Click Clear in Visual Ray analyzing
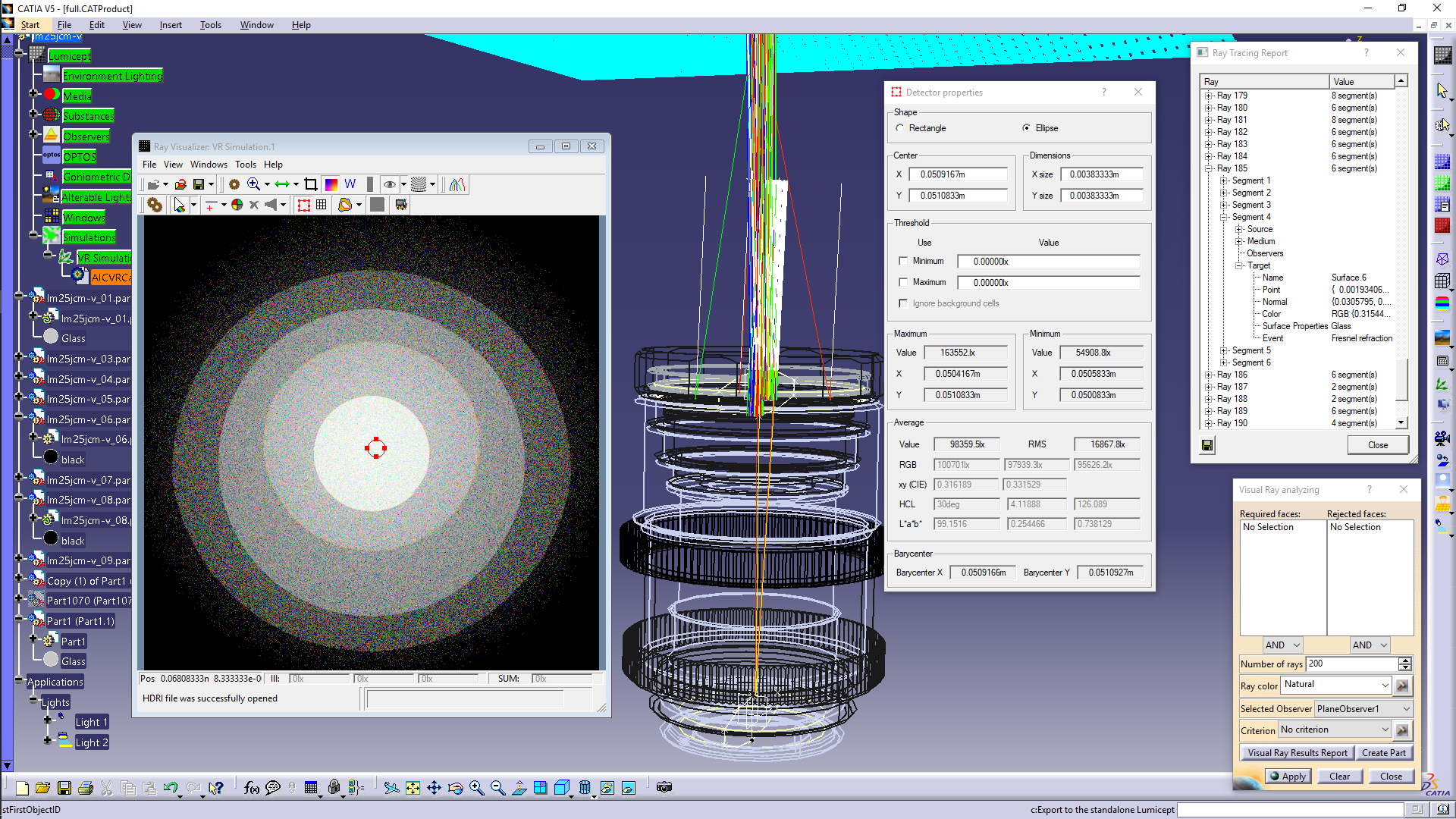1456x819 pixels. [x=1339, y=776]
